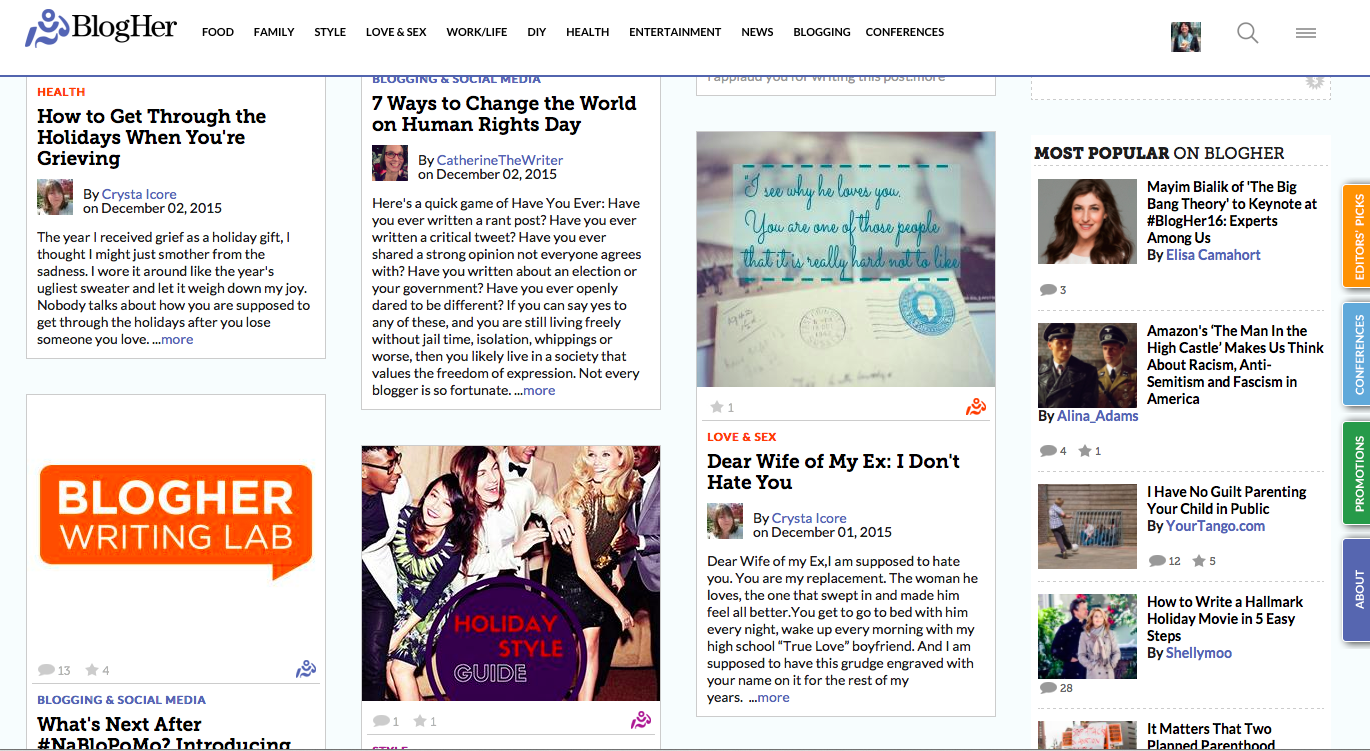Click the Man in the High Castle thumbnail

(1088, 365)
